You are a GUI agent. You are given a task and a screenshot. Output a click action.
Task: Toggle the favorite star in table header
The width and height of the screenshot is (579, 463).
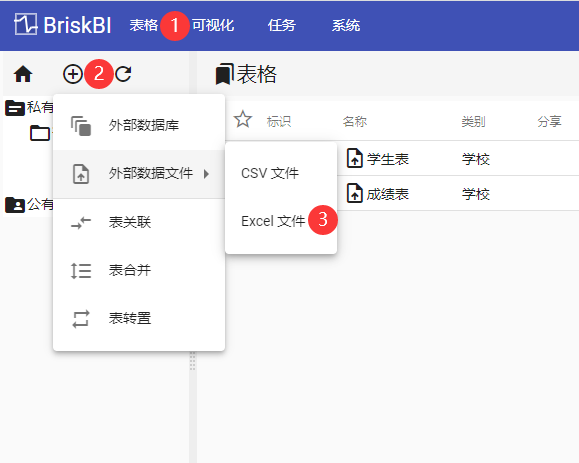tap(243, 119)
